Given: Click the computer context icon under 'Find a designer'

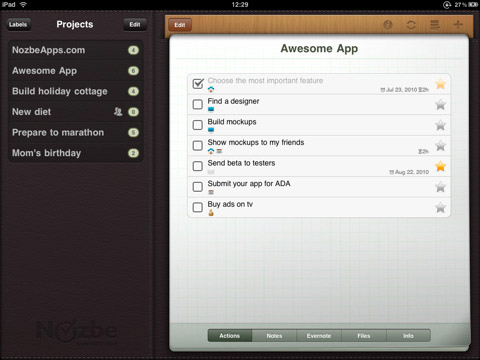Looking at the screenshot, I should coord(211,109).
